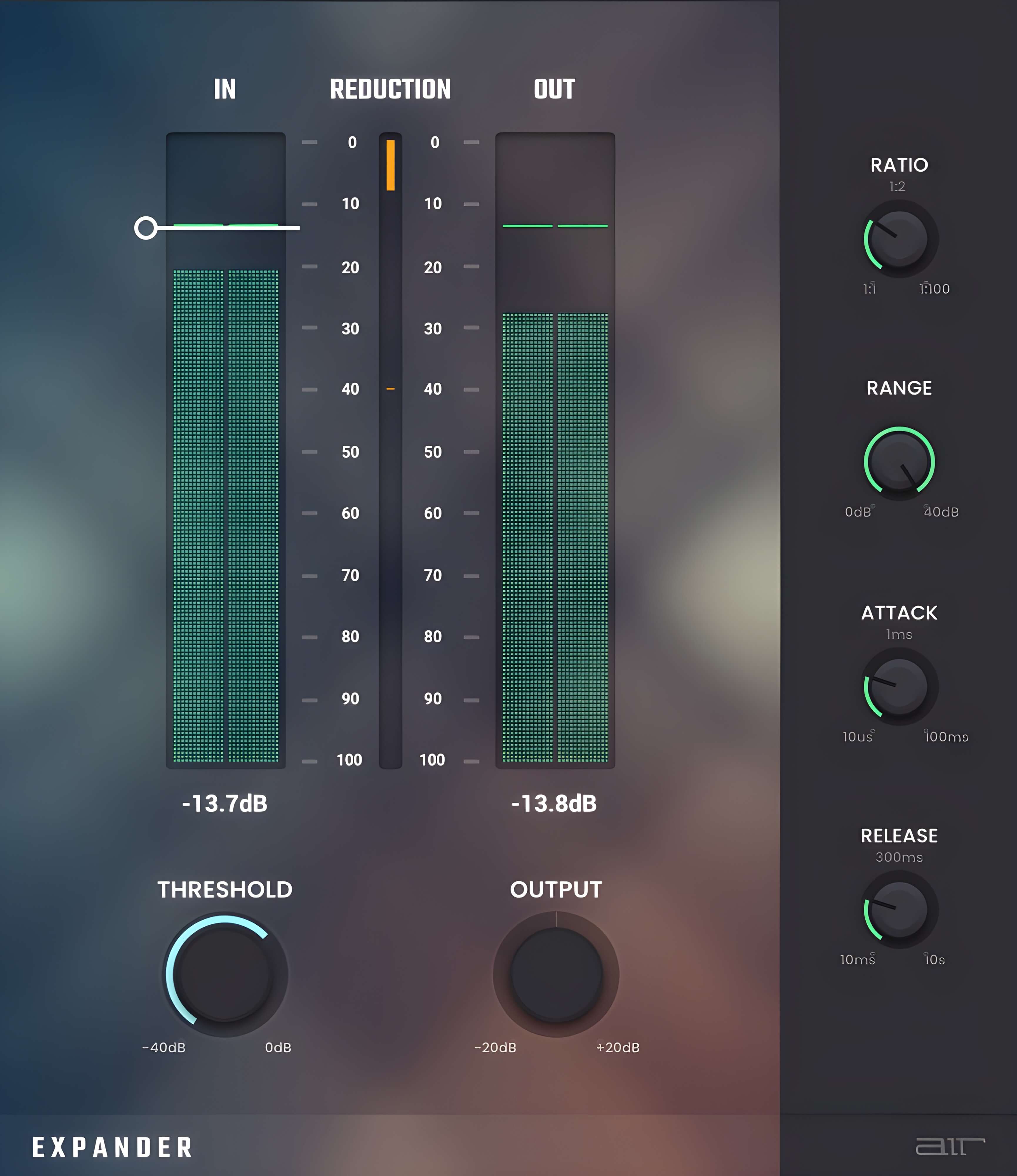Click the 1ms attack value readout
This screenshot has width=1017, height=1176.
click(899, 634)
